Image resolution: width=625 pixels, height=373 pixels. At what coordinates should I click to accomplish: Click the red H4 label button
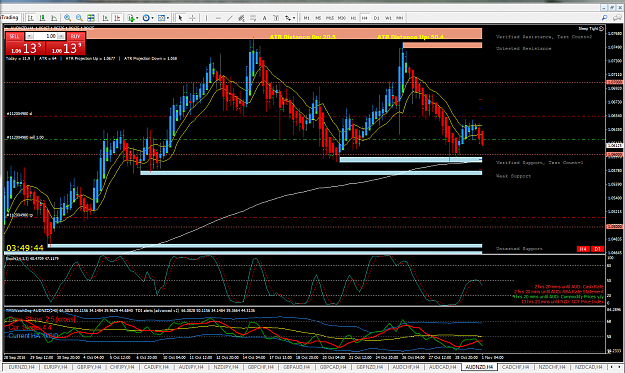583,249
